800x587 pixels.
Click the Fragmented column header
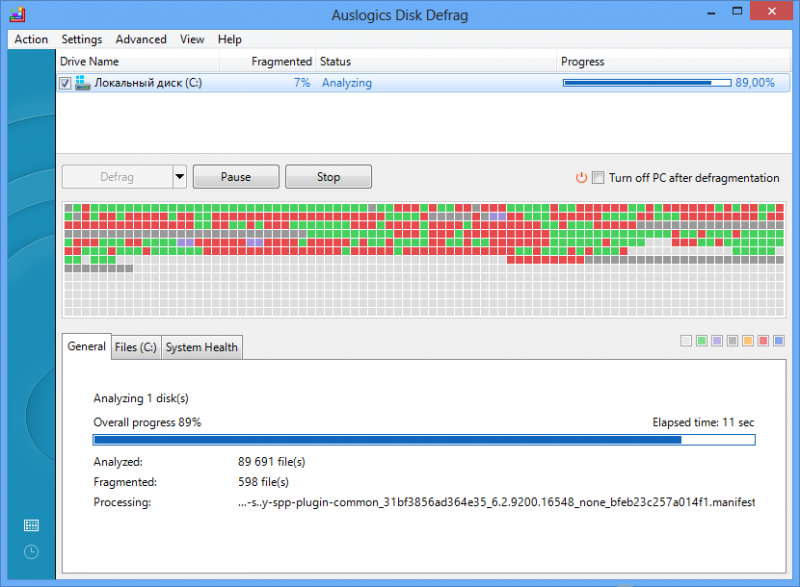(268, 61)
